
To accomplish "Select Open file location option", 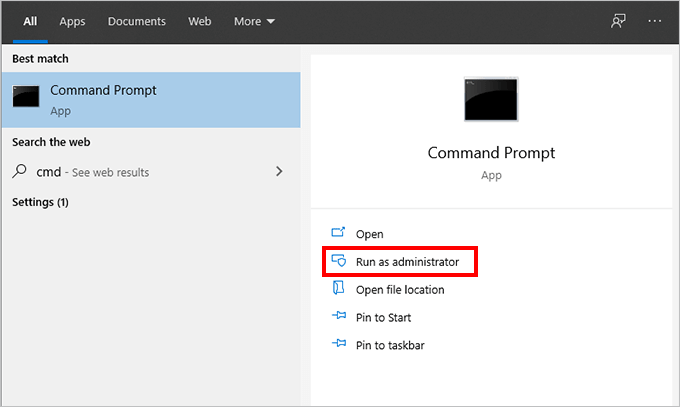I will (400, 289).
